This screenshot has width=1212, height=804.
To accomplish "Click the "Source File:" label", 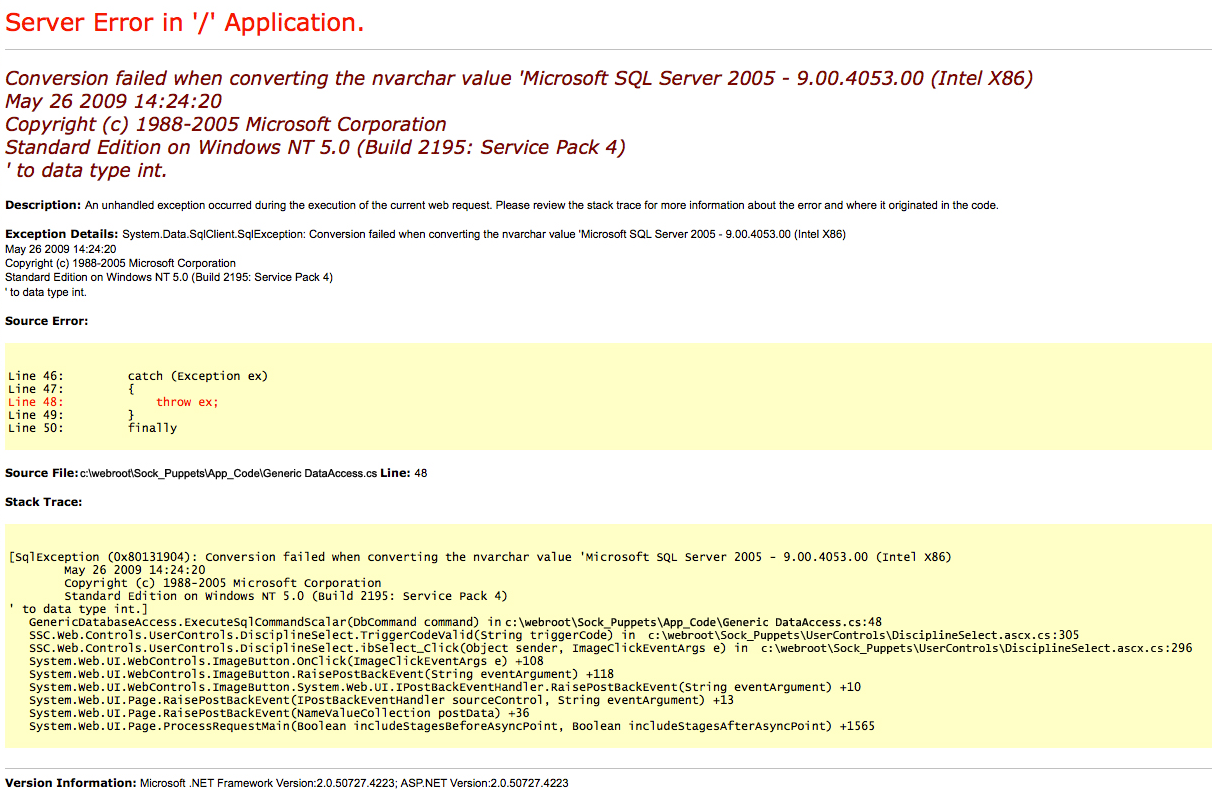I will click(41, 472).
